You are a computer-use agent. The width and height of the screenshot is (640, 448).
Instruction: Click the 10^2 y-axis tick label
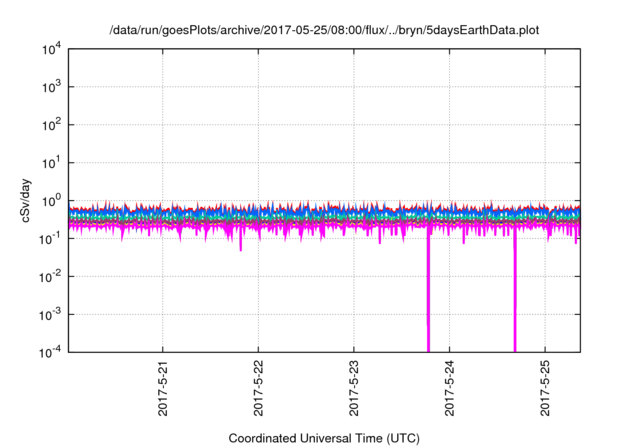51,125
